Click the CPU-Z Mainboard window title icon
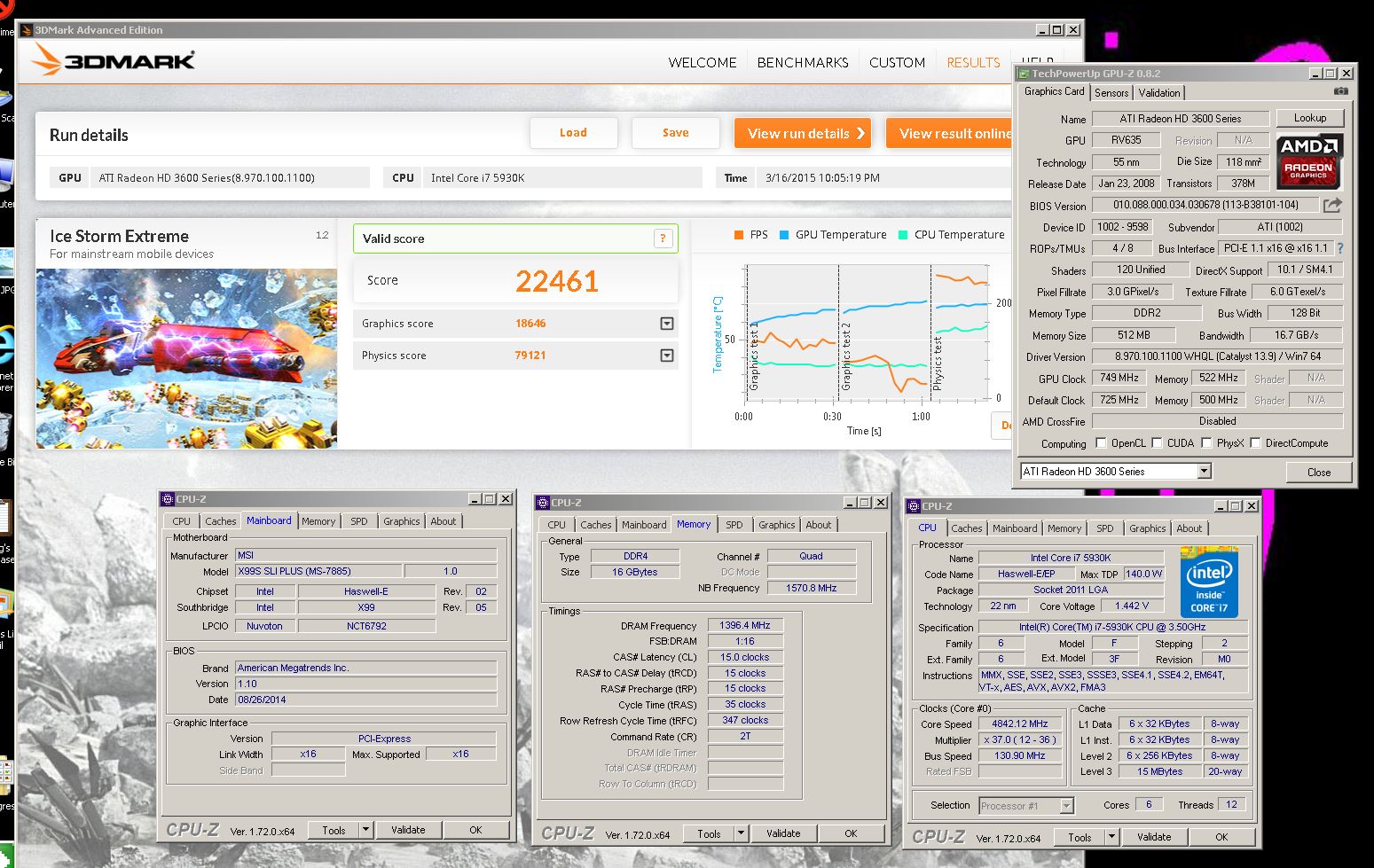Viewport: 1374px width, 868px height. tap(168, 498)
